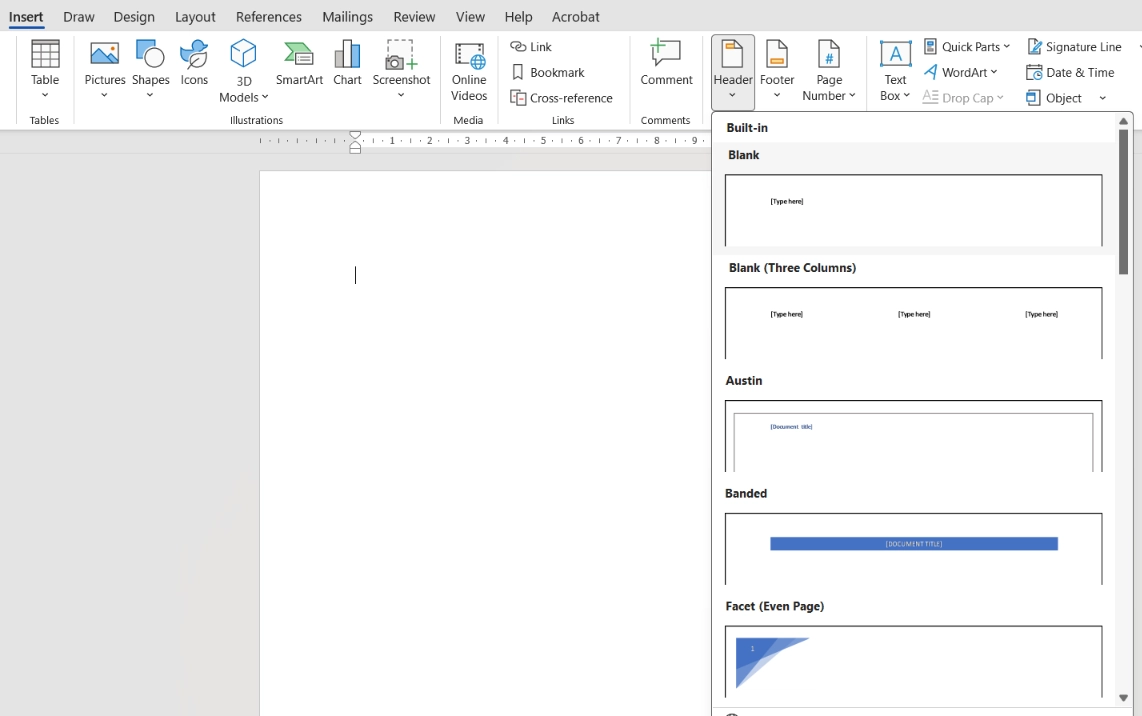Open the 3D Models option
The height and width of the screenshot is (716, 1142).
(243, 71)
